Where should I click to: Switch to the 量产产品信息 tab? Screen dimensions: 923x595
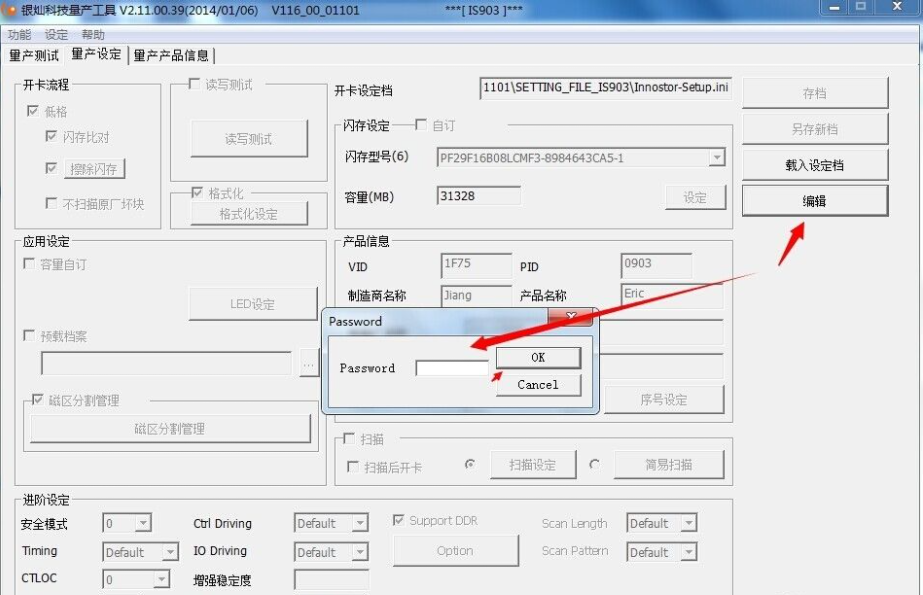171,55
